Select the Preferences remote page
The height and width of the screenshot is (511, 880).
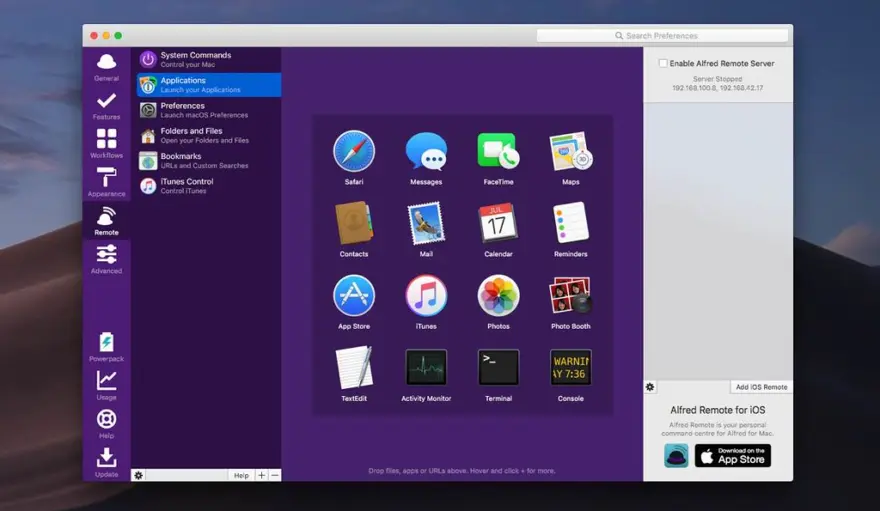point(209,110)
